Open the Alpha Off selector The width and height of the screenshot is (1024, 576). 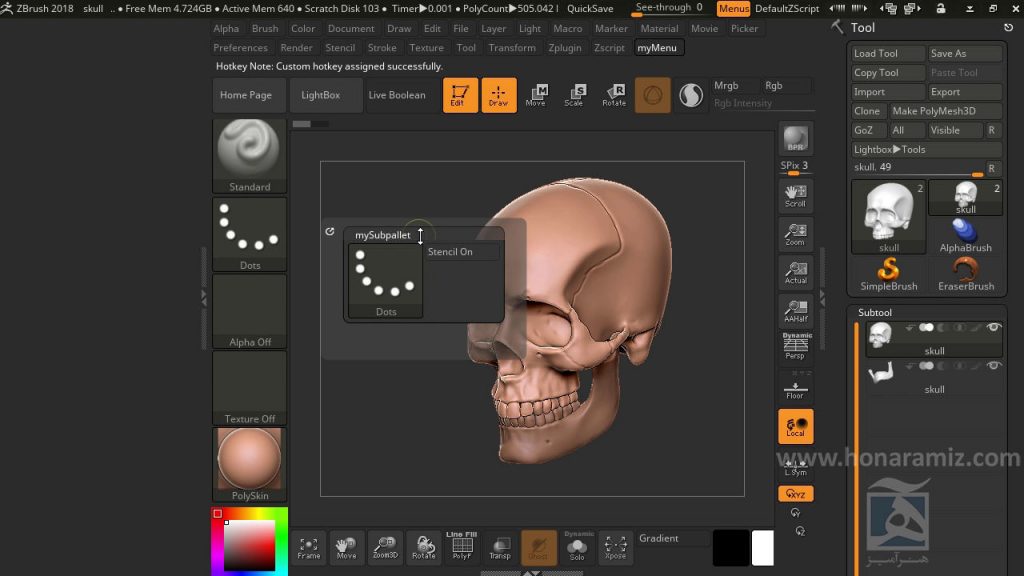249,312
